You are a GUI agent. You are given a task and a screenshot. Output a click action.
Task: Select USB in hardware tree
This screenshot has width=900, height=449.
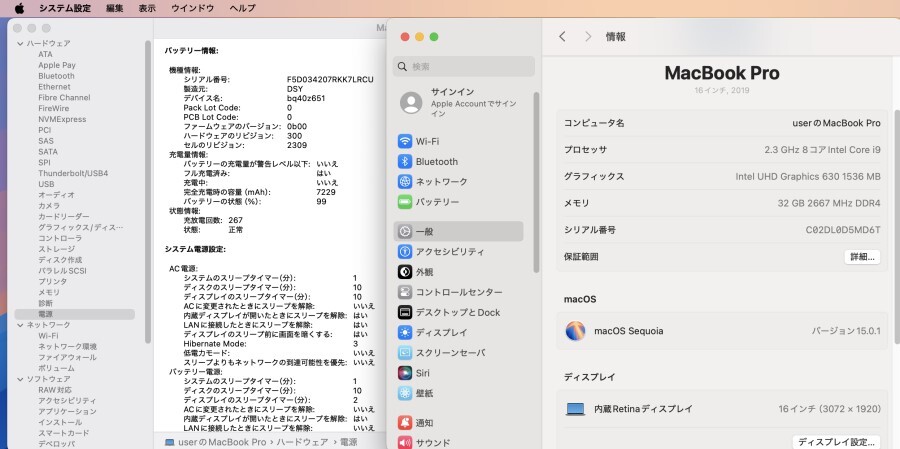[46, 184]
